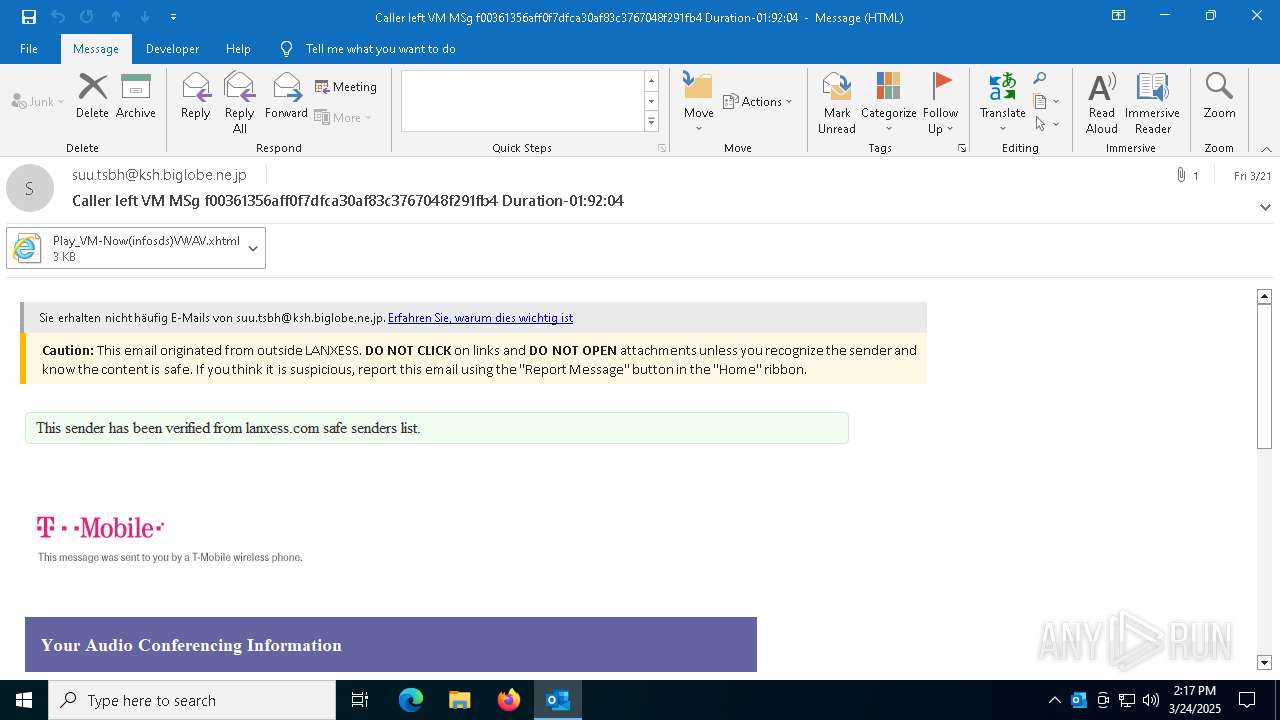
Task: Click the Your Audio Conferencing Information banner
Action: (391, 645)
